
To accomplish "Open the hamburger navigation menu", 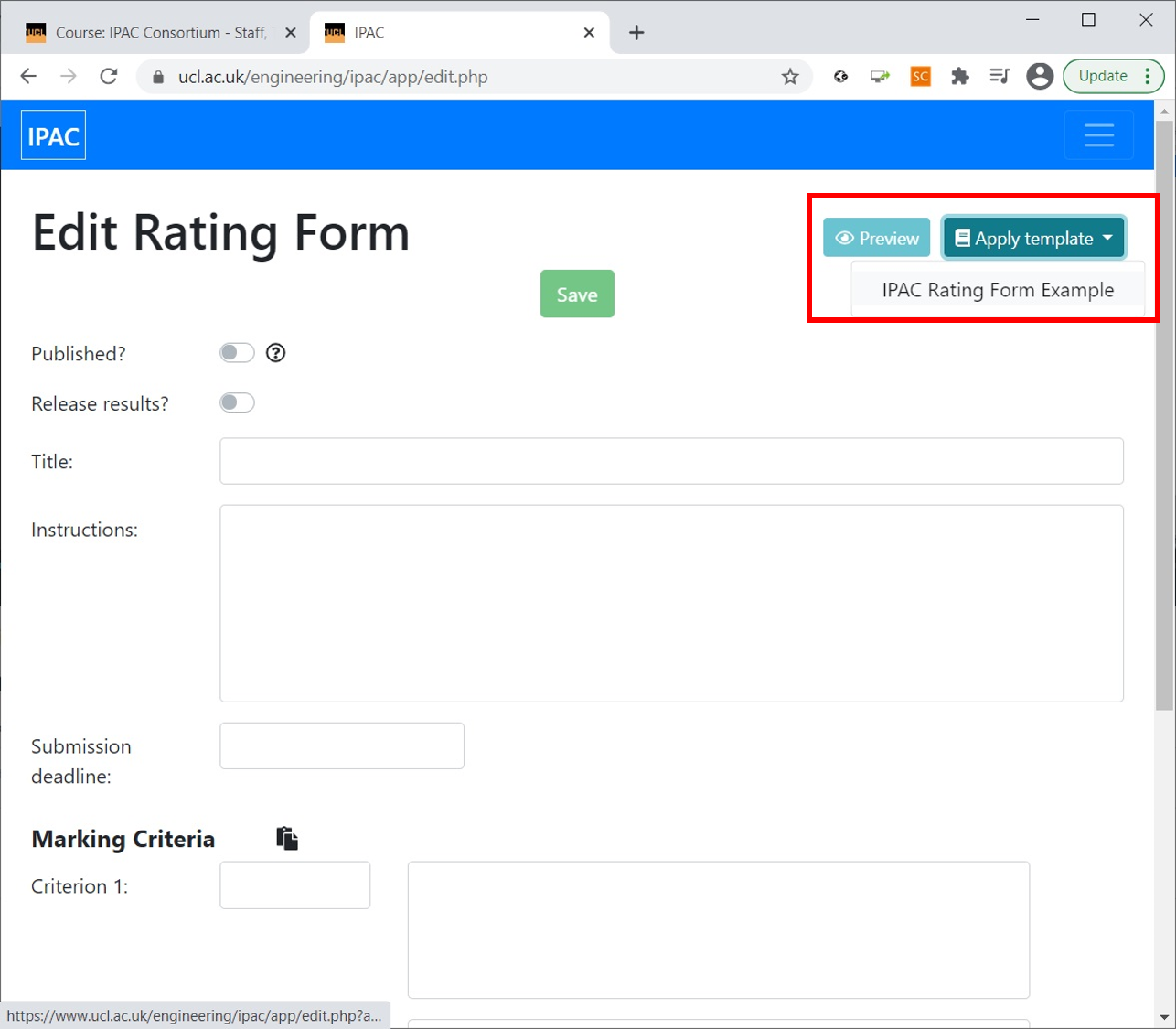I will [1098, 135].
